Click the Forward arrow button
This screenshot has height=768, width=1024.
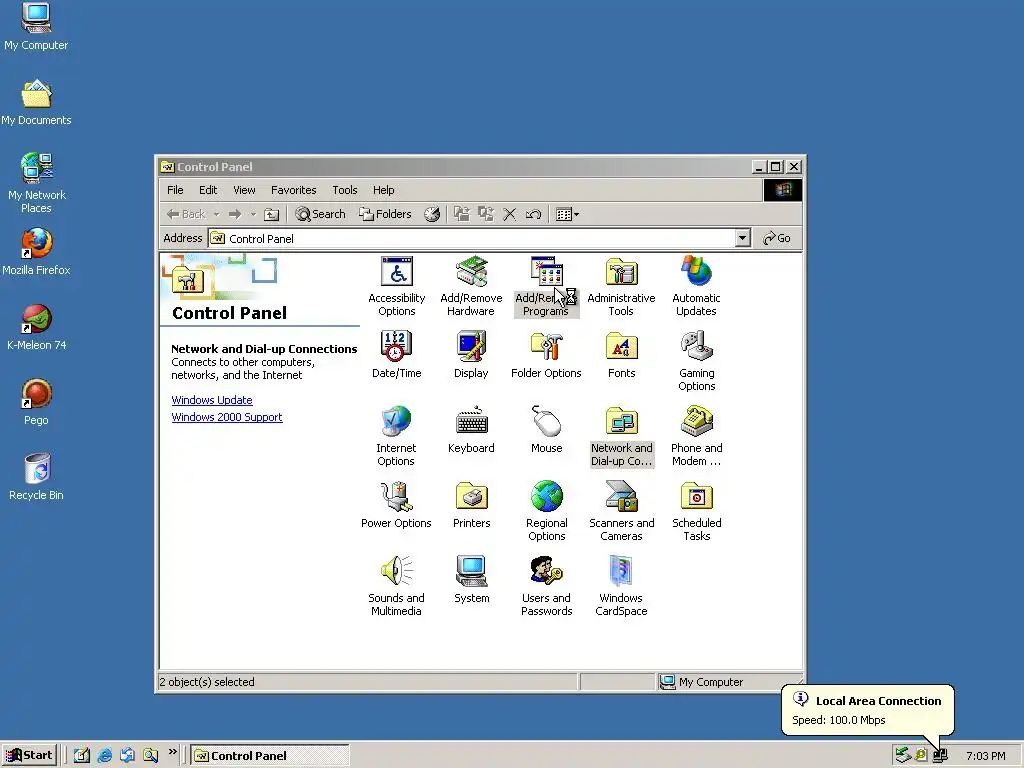(235, 214)
